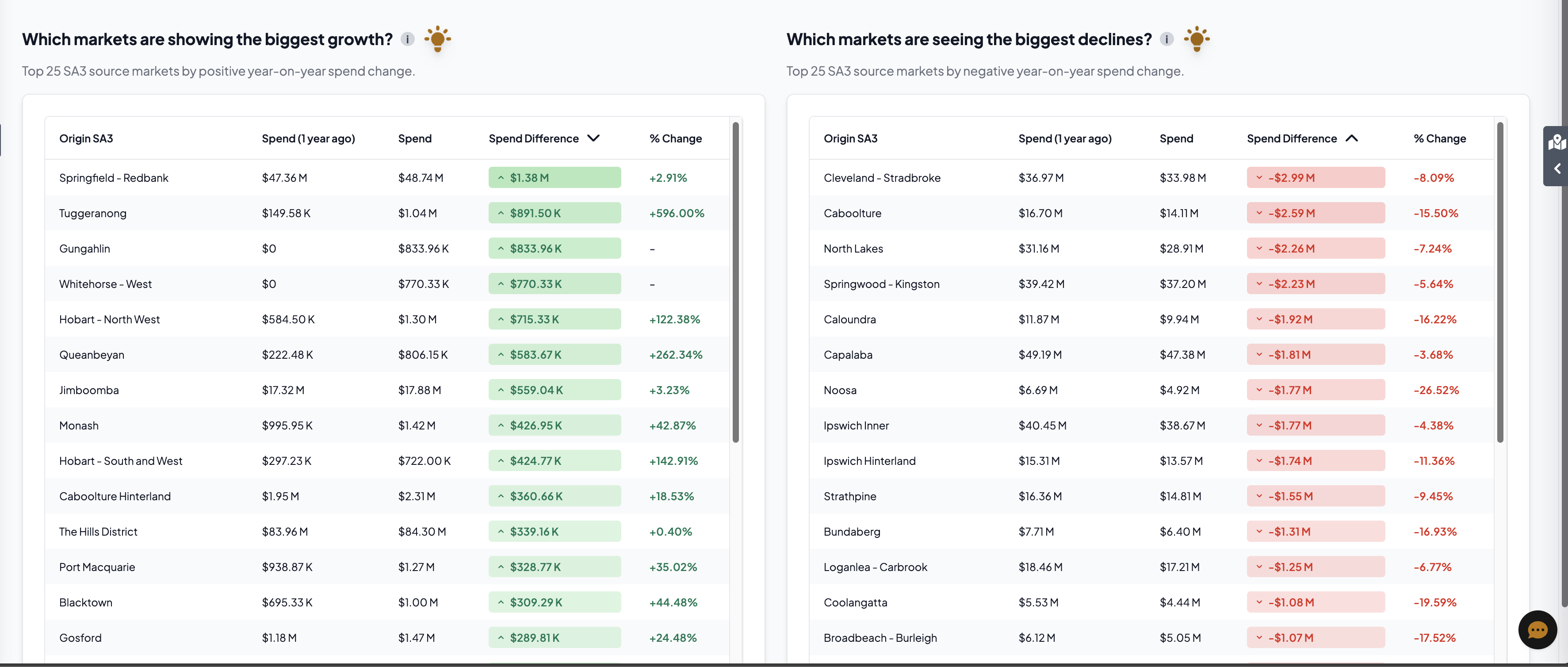Click the $891.50 K green difference bar
This screenshot has height=667, width=1568.
coord(555,213)
